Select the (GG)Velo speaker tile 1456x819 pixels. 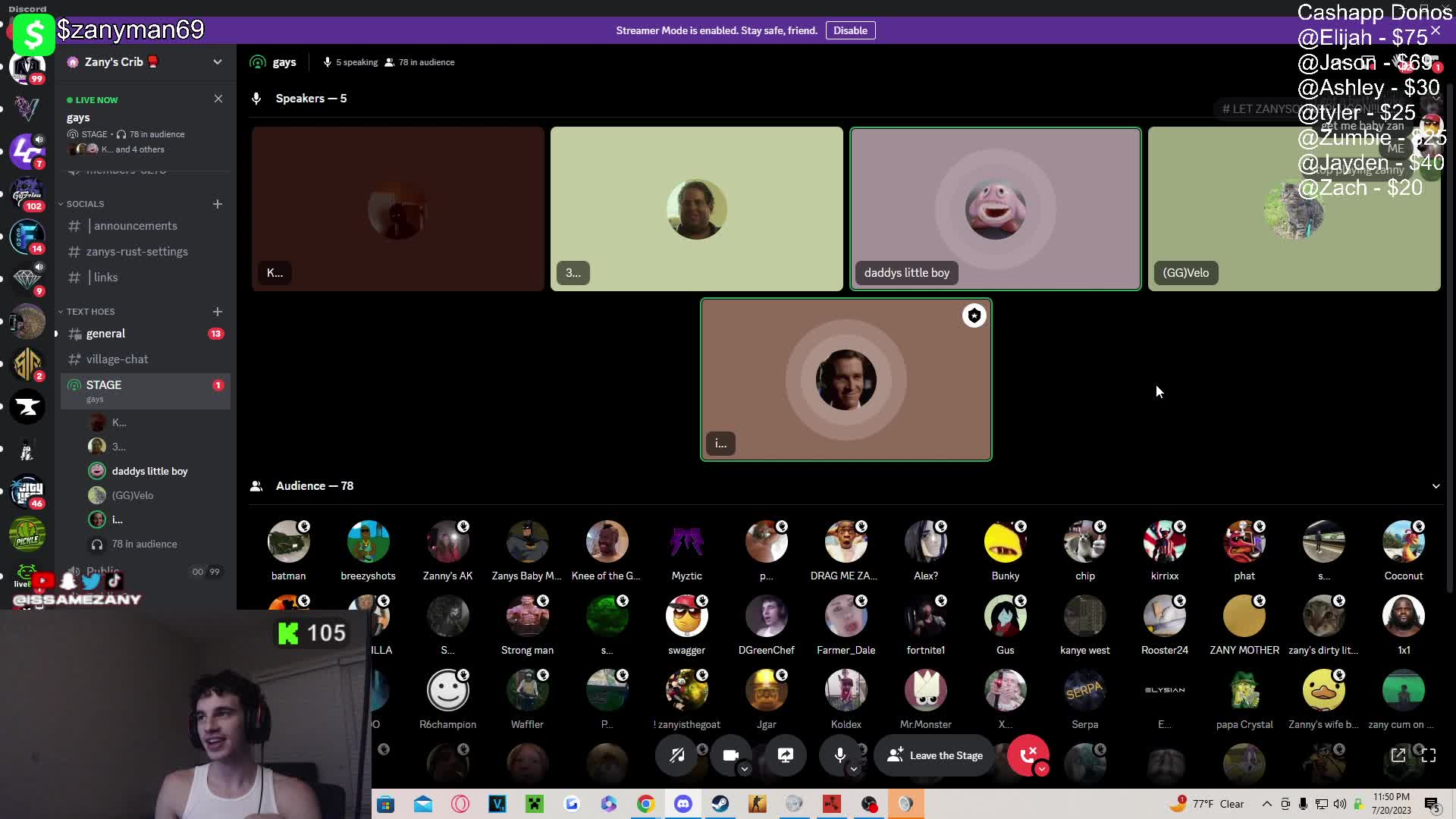point(1294,209)
